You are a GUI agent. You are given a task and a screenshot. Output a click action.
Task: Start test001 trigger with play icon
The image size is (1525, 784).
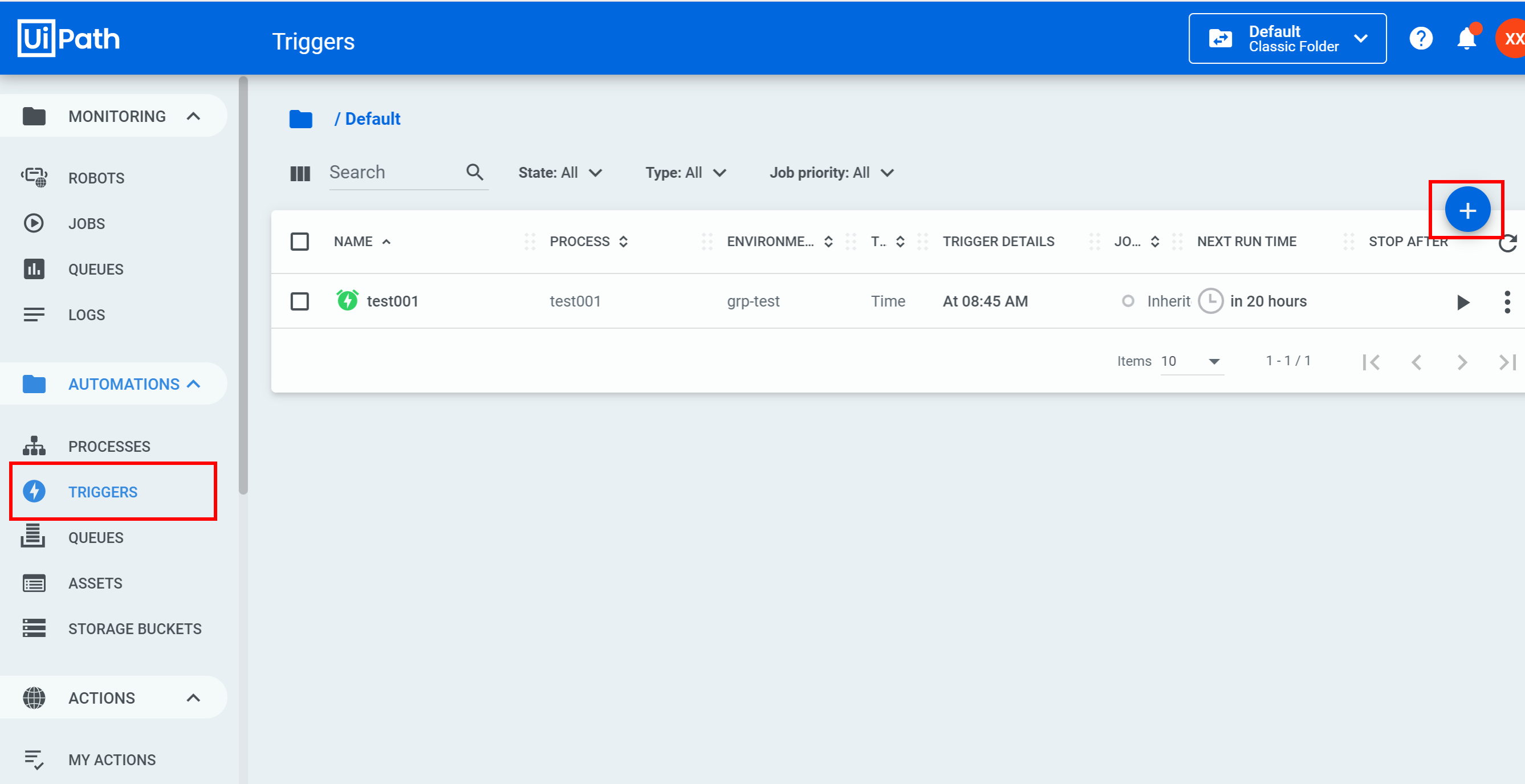pyautogui.click(x=1462, y=303)
